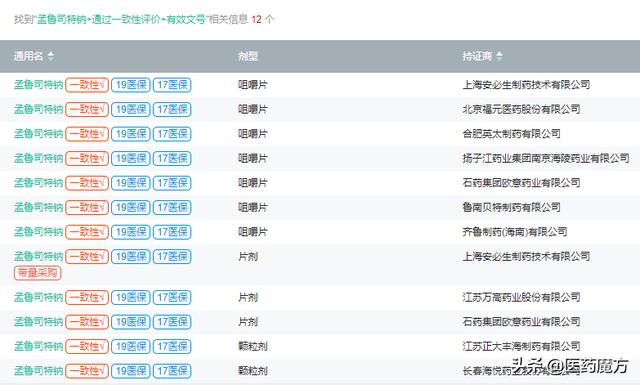Click 19医保 tag in 北京福元医药 row
This screenshot has width=640, height=385.
tap(131, 109)
